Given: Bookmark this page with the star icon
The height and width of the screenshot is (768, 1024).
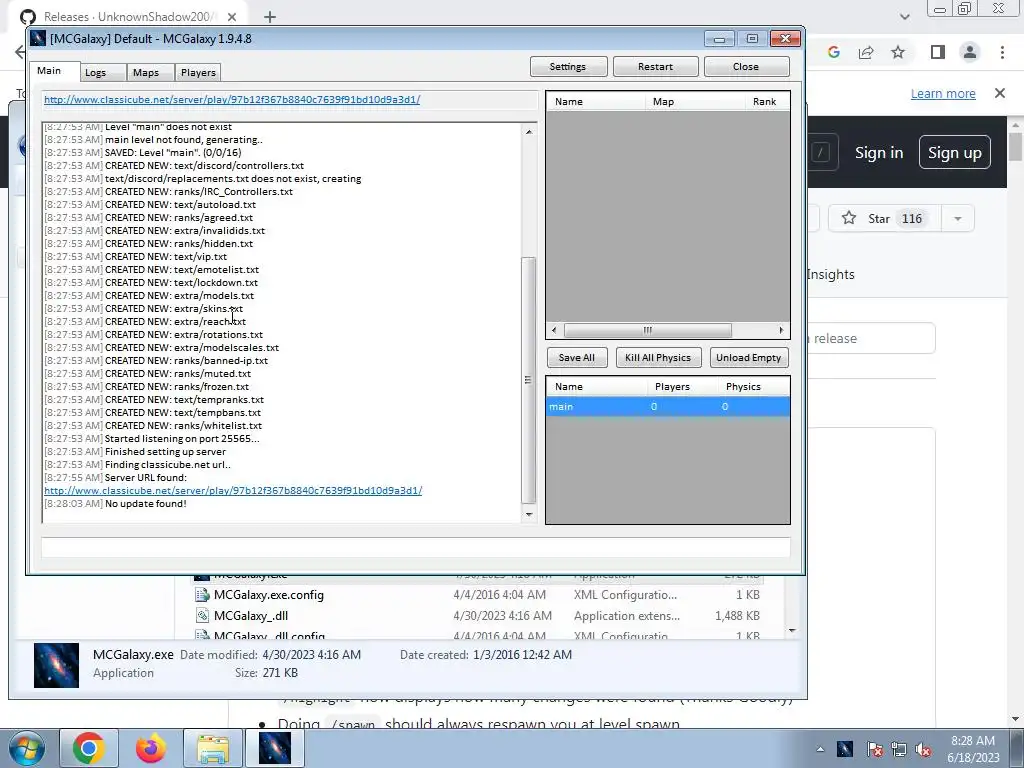Looking at the screenshot, I should point(898,52).
